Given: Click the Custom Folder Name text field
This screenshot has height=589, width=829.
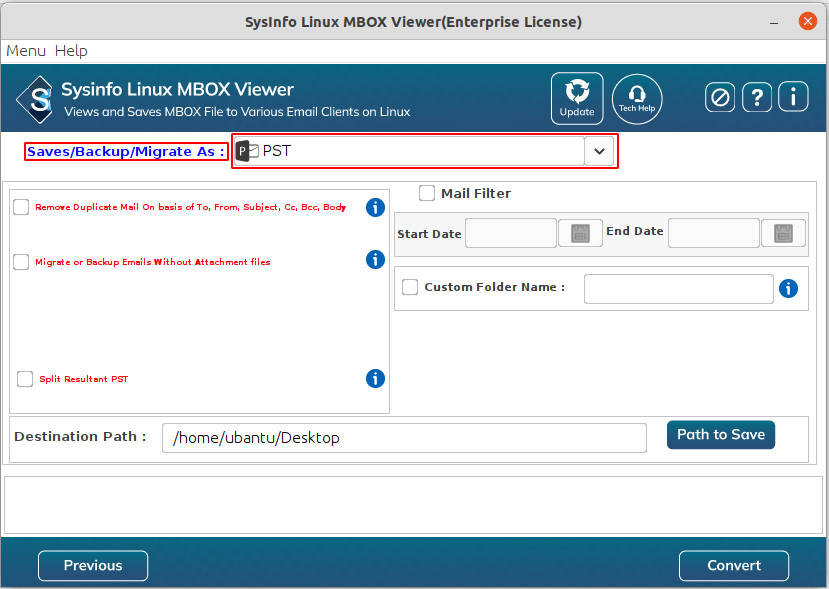Looking at the screenshot, I should pos(679,289).
